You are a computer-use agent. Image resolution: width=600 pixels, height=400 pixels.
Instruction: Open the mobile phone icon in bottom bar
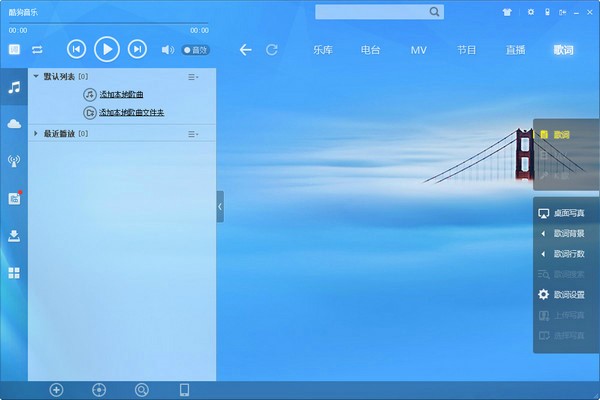click(x=184, y=390)
